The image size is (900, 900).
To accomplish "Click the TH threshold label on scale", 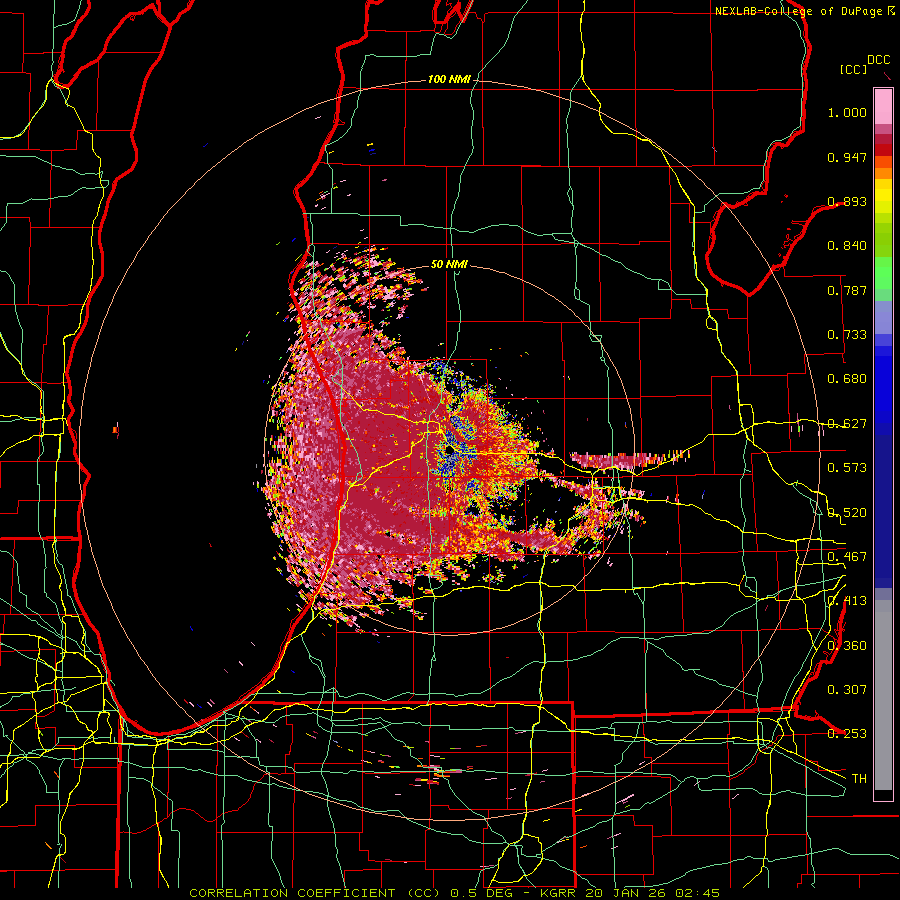I will click(x=859, y=779).
